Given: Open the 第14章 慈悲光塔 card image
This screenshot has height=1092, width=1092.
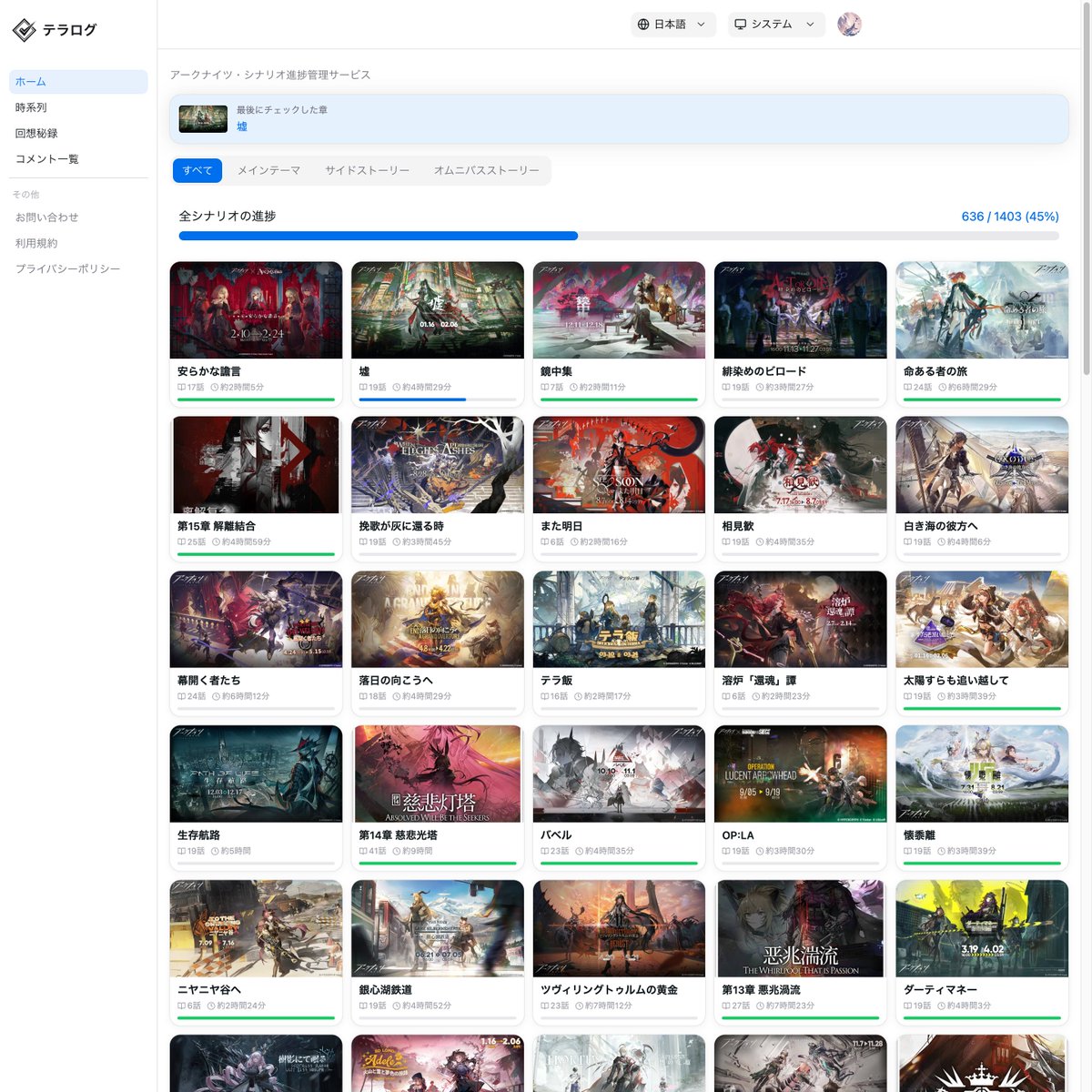Looking at the screenshot, I should click(x=438, y=774).
